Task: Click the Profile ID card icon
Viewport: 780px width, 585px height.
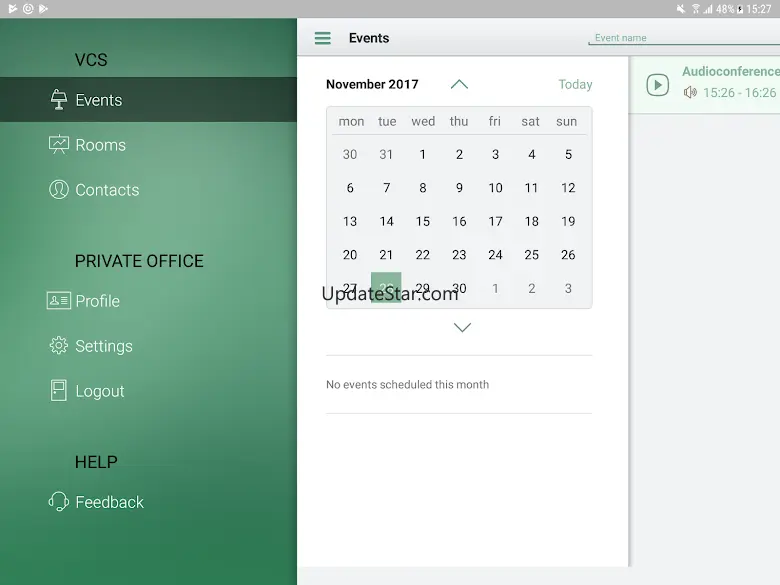Action: 59,300
